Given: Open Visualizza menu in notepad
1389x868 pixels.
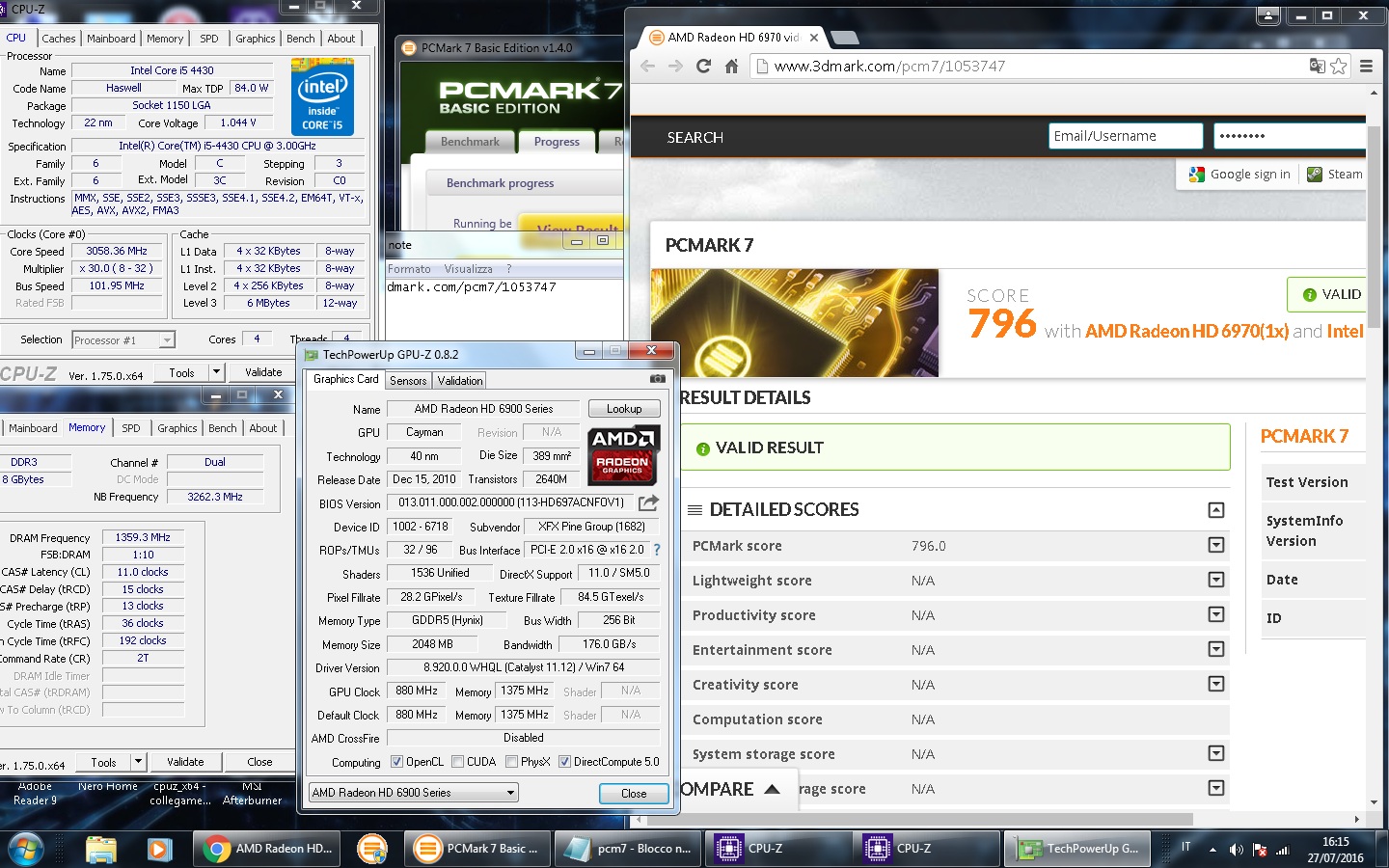Looking at the screenshot, I should [468, 269].
